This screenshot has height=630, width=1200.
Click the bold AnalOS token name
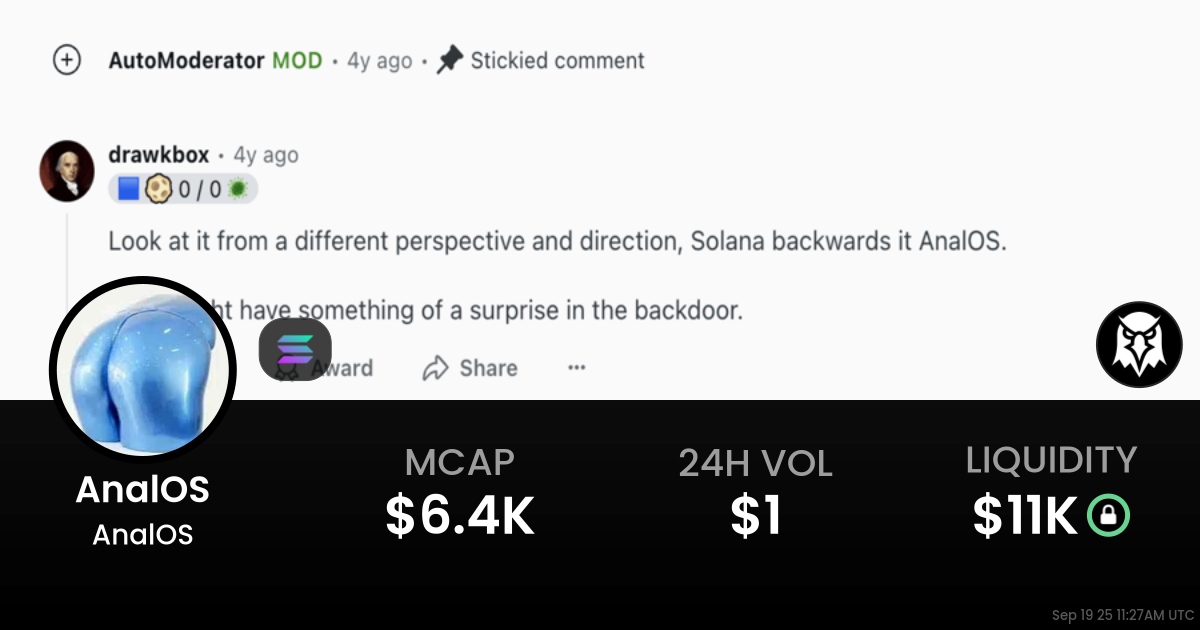[x=143, y=490]
